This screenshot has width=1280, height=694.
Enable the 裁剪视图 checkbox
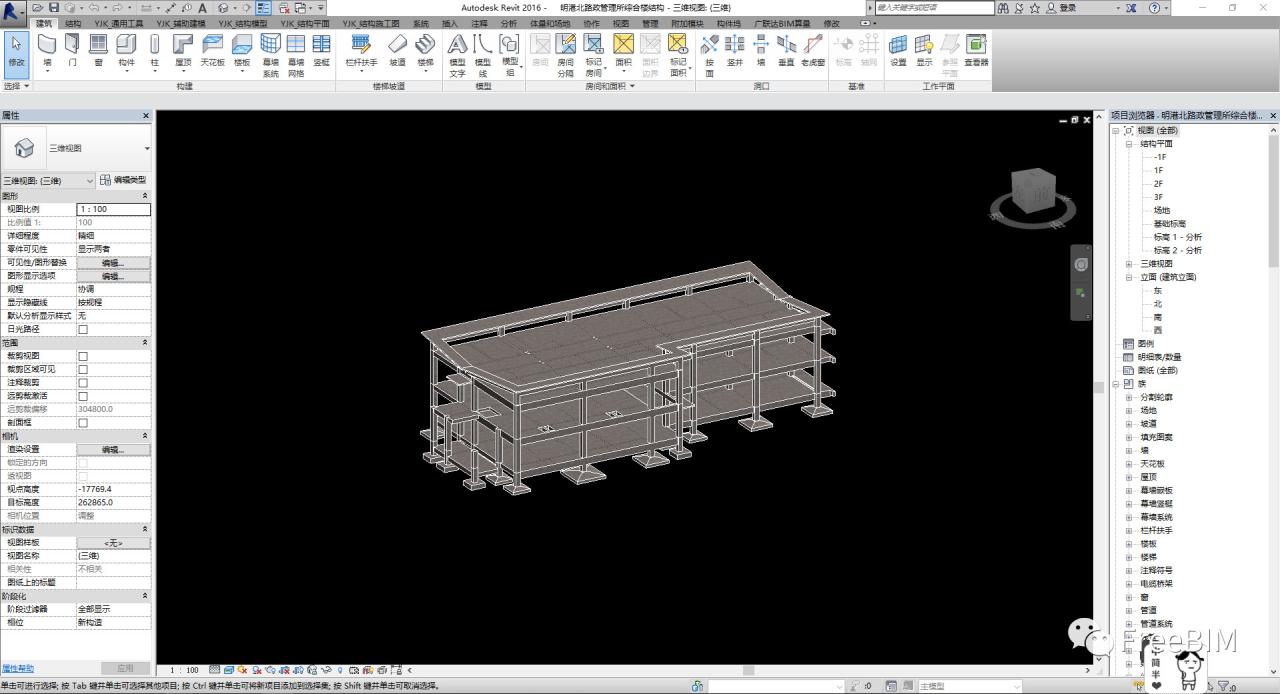[x=83, y=356]
